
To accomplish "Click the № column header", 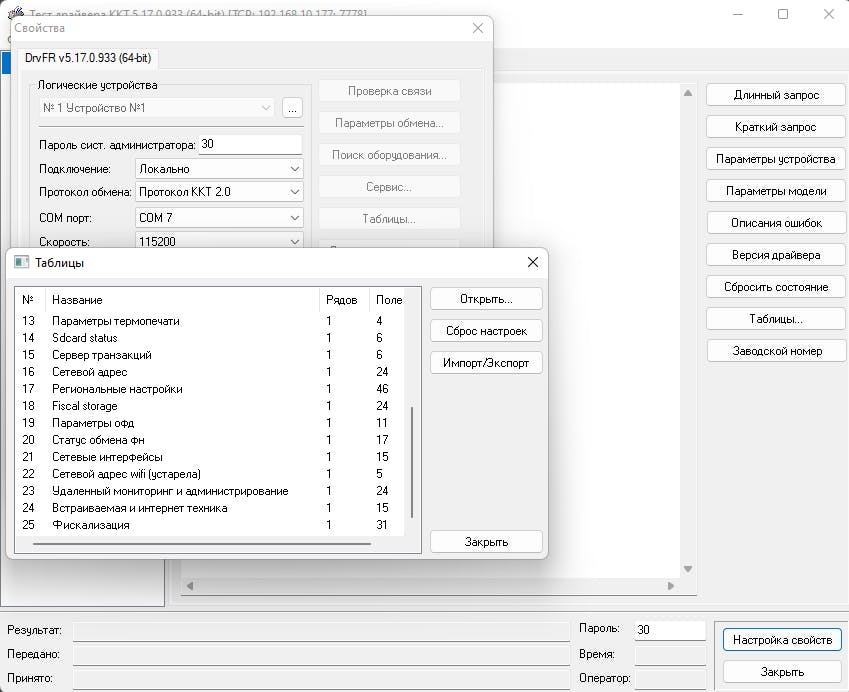I will pos(31,299).
